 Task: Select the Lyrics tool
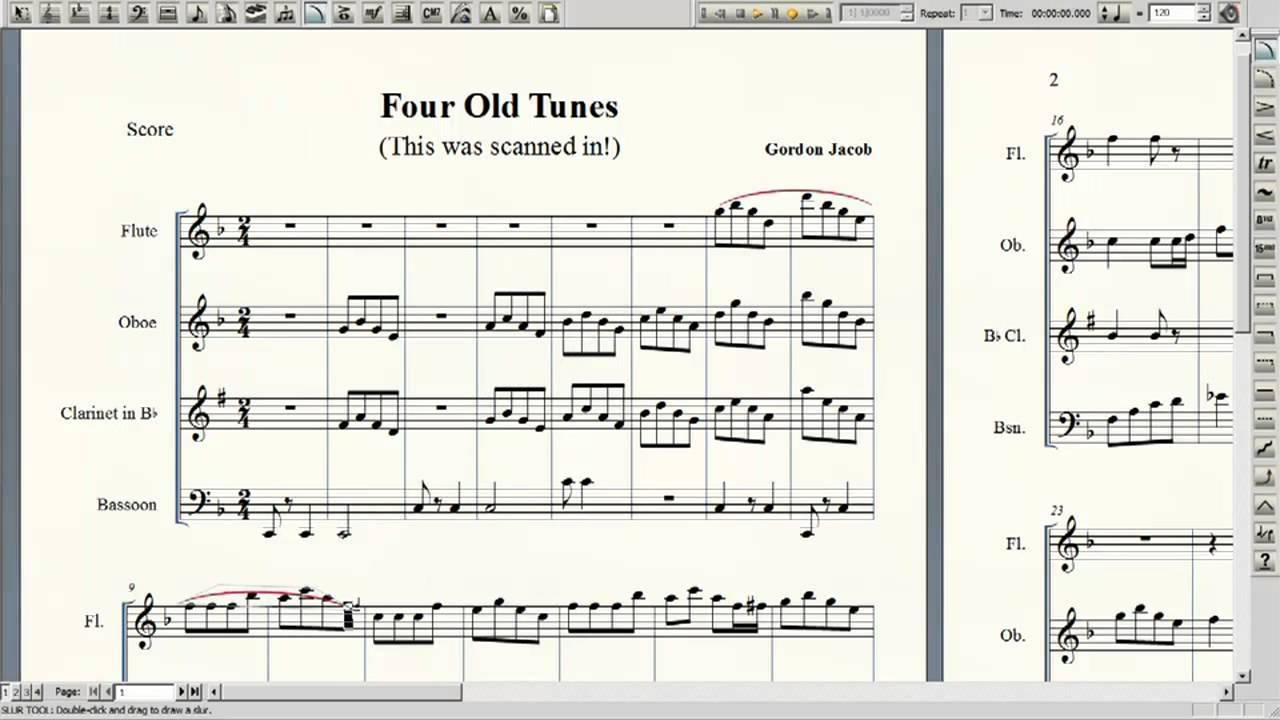[x=461, y=13]
